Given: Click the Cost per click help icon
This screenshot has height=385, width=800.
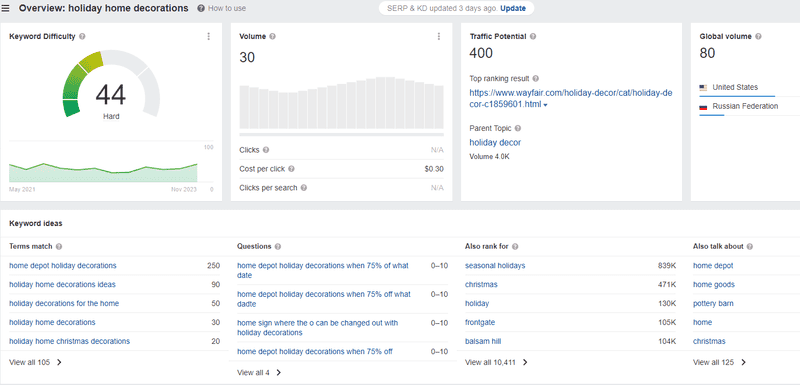Looking at the screenshot, I should click(291, 169).
